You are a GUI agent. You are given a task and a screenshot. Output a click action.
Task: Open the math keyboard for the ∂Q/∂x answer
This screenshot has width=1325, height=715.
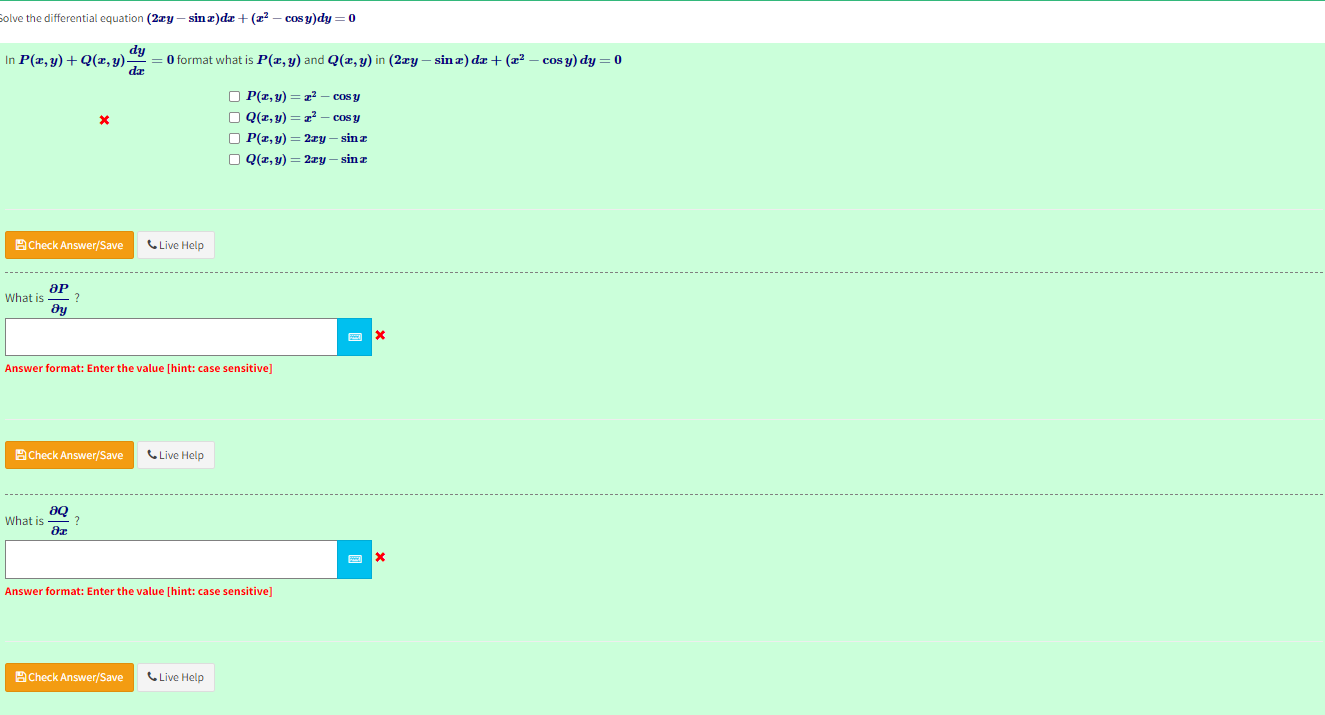point(355,559)
